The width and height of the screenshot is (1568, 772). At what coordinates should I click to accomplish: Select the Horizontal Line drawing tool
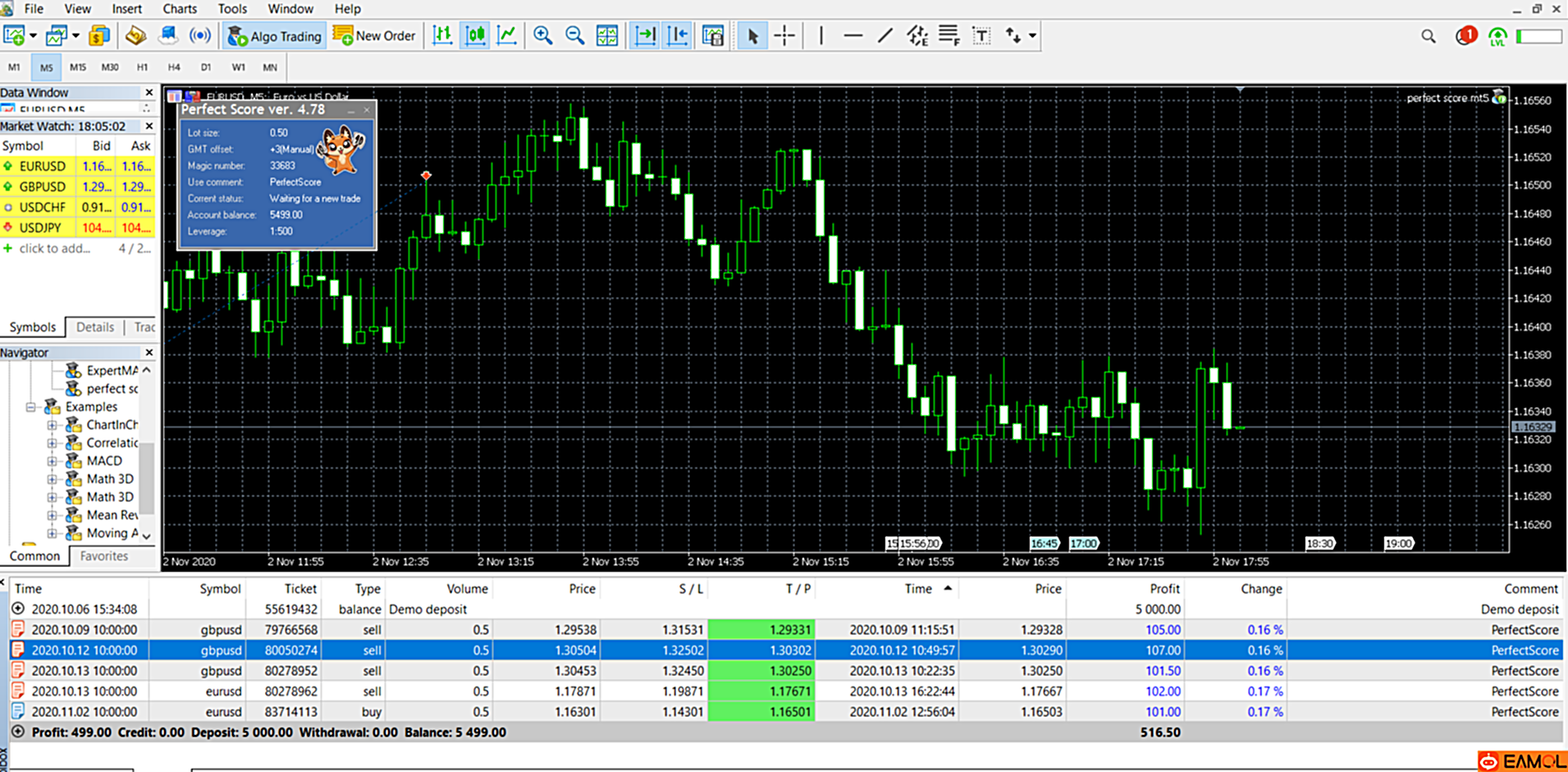click(853, 35)
